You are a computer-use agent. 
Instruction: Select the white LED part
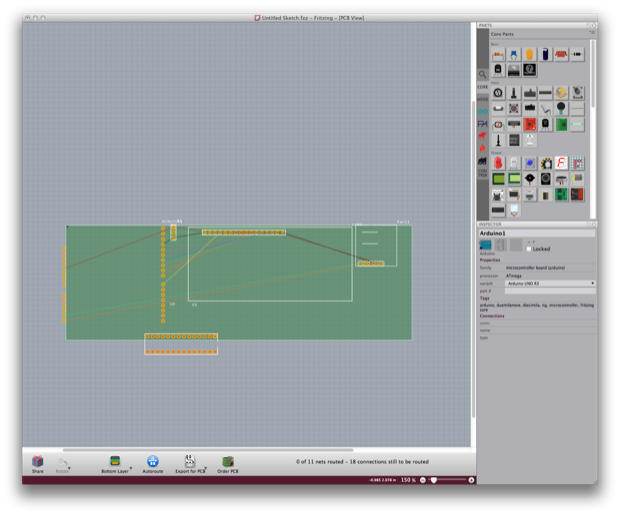(514, 163)
